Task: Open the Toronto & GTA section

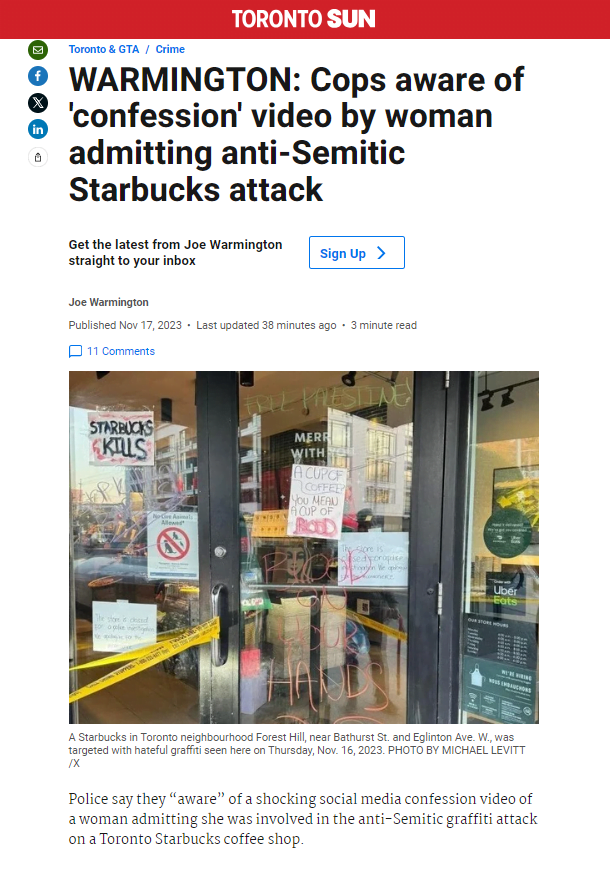Action: pos(104,49)
